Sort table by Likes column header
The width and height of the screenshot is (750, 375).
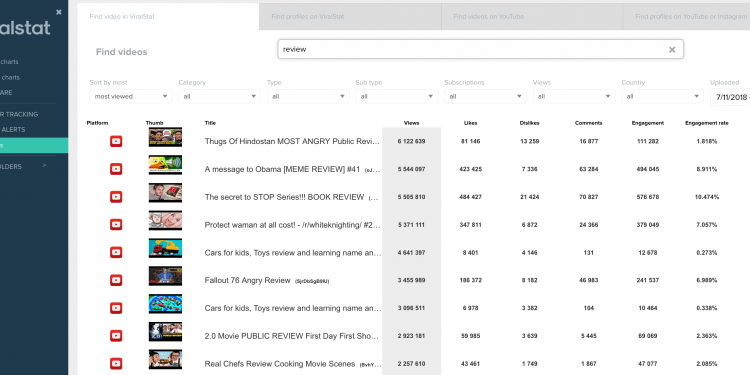pyautogui.click(x=470, y=123)
